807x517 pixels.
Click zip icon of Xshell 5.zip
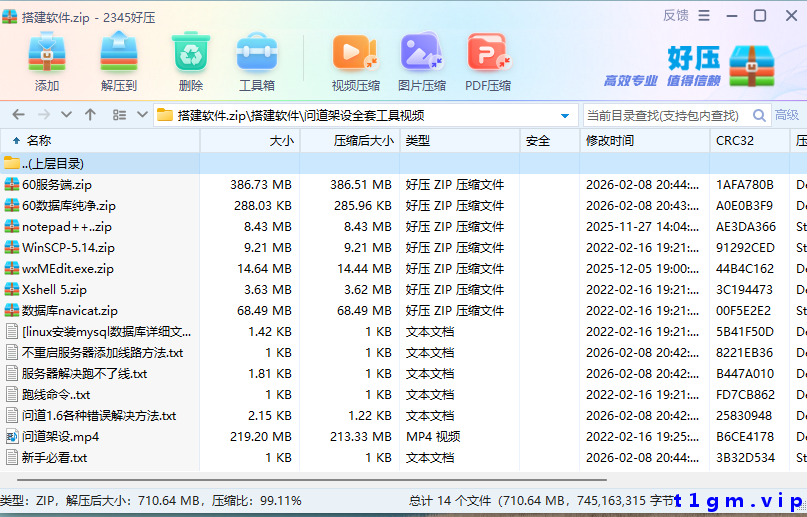[x=11, y=289]
